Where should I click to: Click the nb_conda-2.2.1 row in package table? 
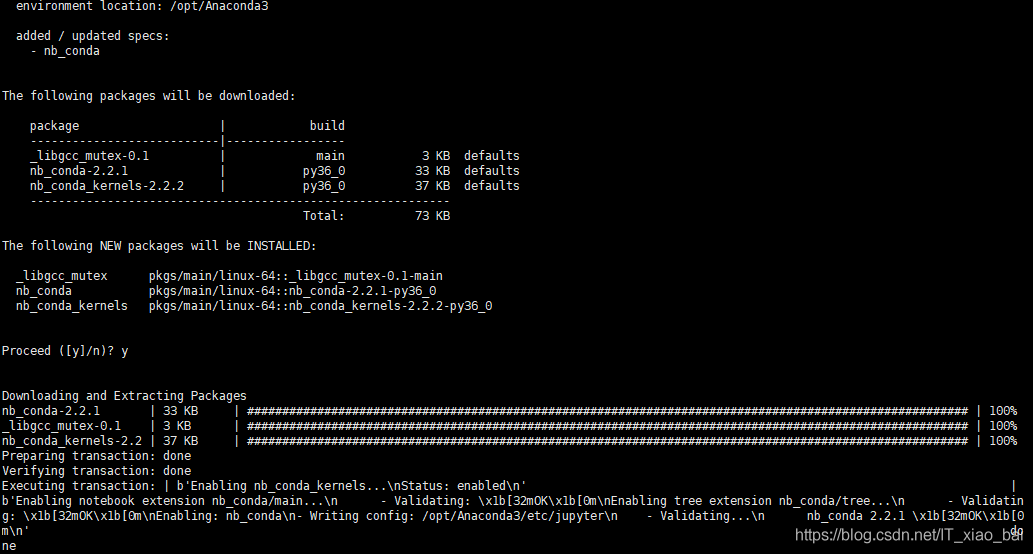tap(274, 171)
